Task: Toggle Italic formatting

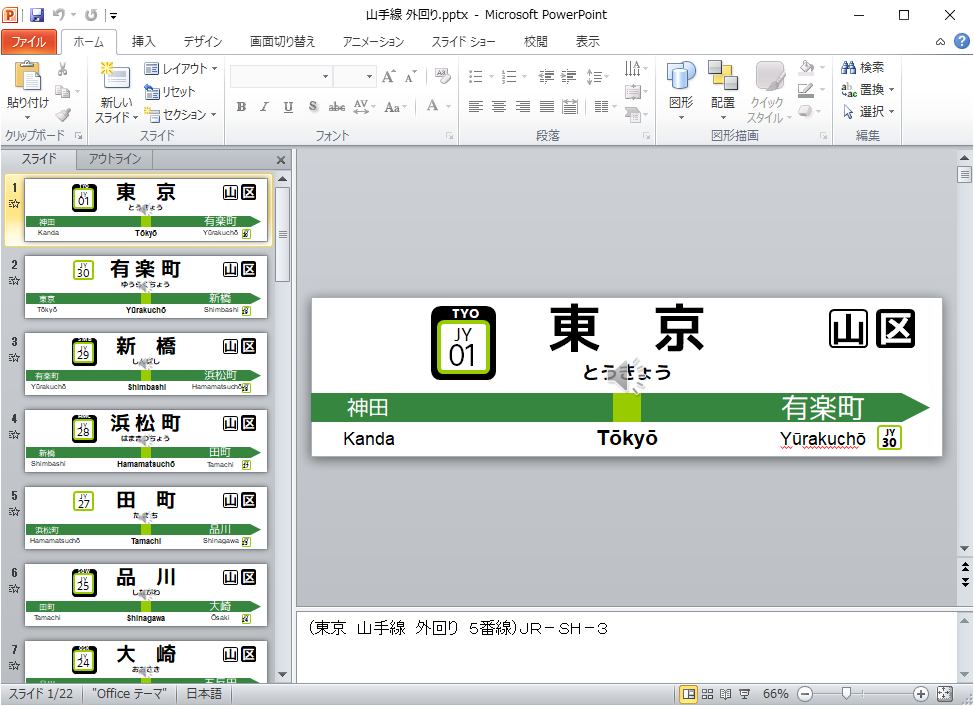Action: pos(265,107)
